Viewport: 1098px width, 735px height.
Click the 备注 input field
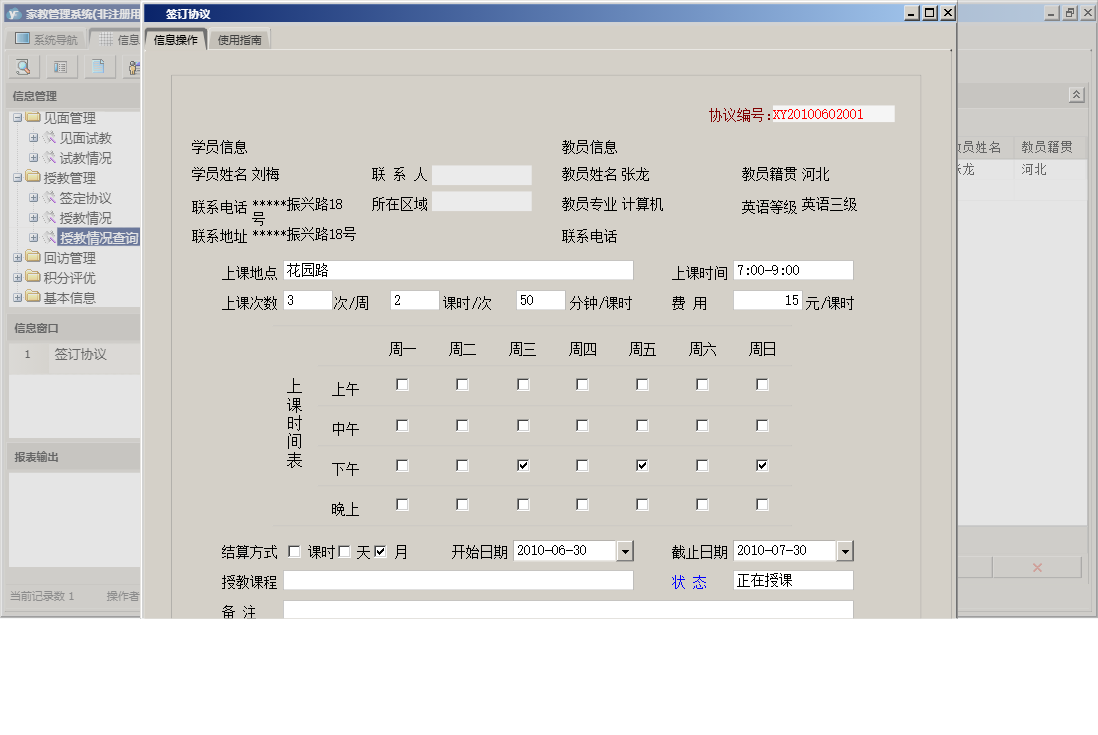coord(568,610)
